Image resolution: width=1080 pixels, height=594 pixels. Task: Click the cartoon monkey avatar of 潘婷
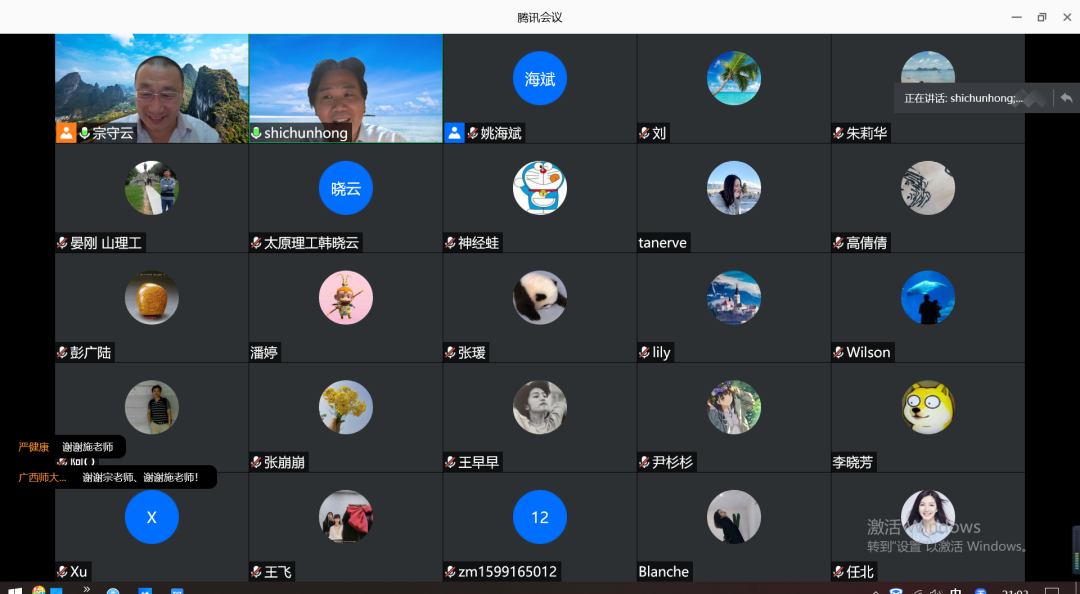pyautogui.click(x=346, y=298)
